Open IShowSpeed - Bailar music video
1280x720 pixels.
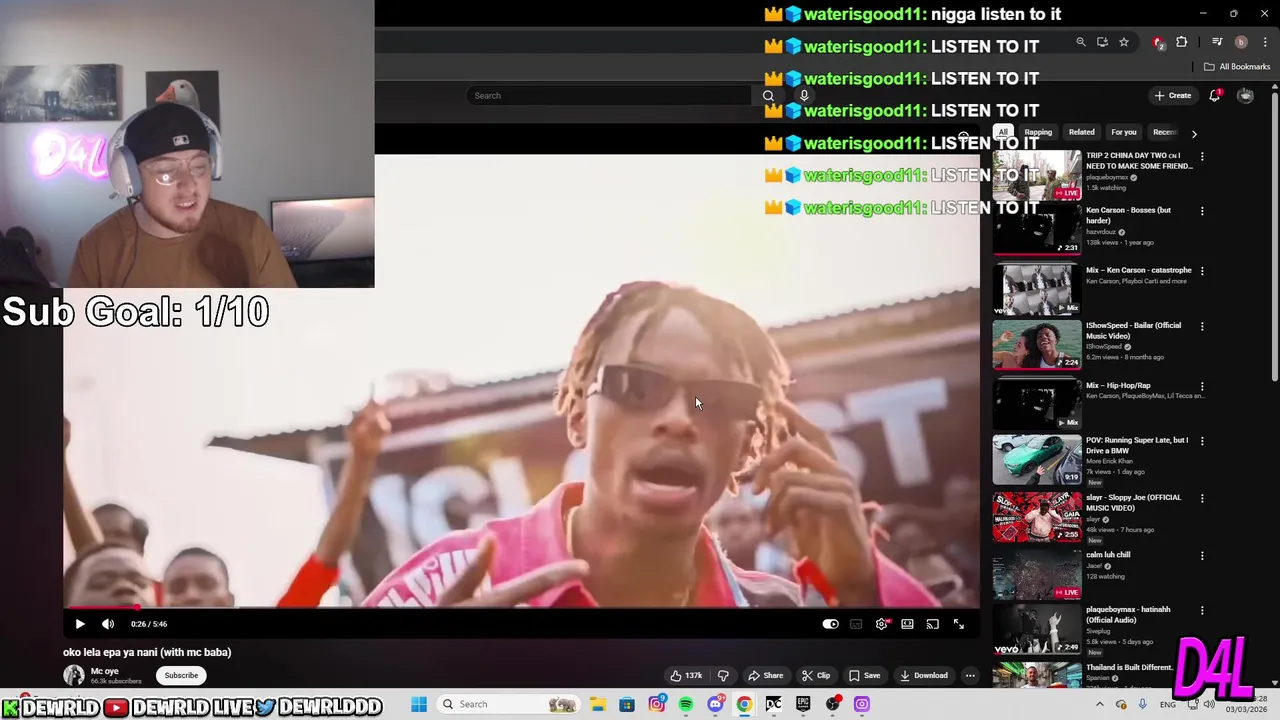[x=1037, y=344]
